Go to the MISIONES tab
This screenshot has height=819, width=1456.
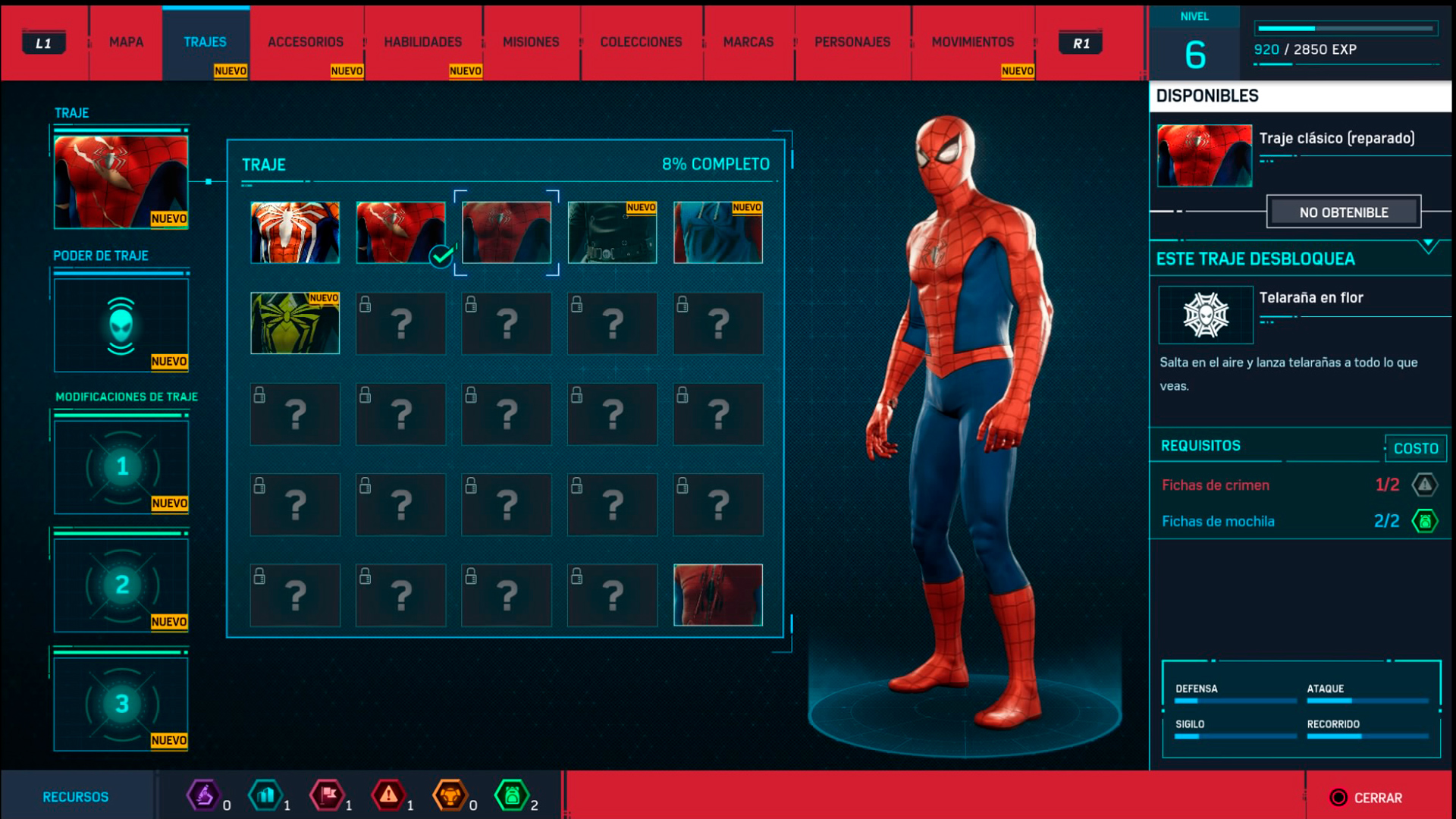531,42
